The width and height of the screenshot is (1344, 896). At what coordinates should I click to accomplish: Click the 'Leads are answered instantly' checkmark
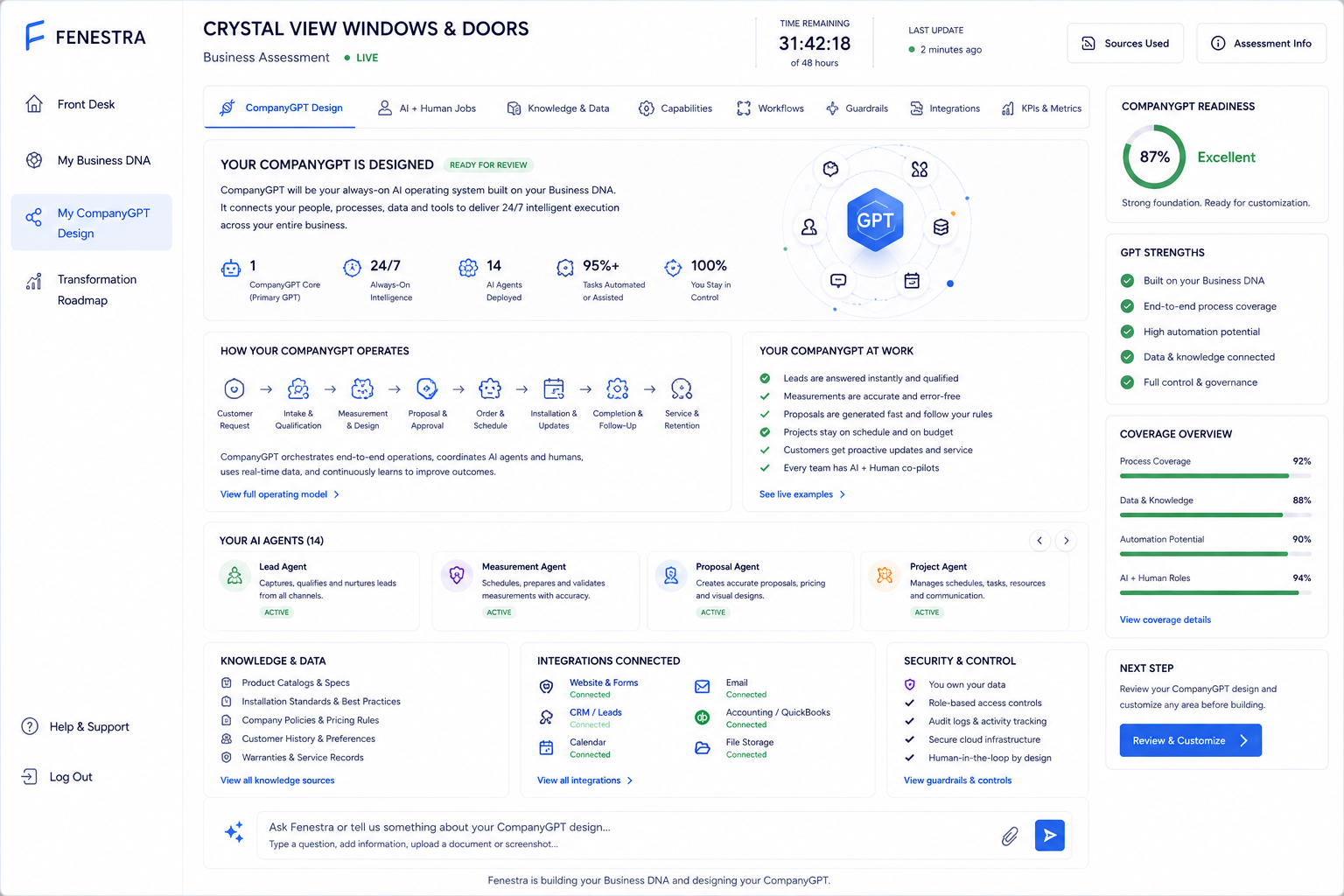[x=765, y=378]
